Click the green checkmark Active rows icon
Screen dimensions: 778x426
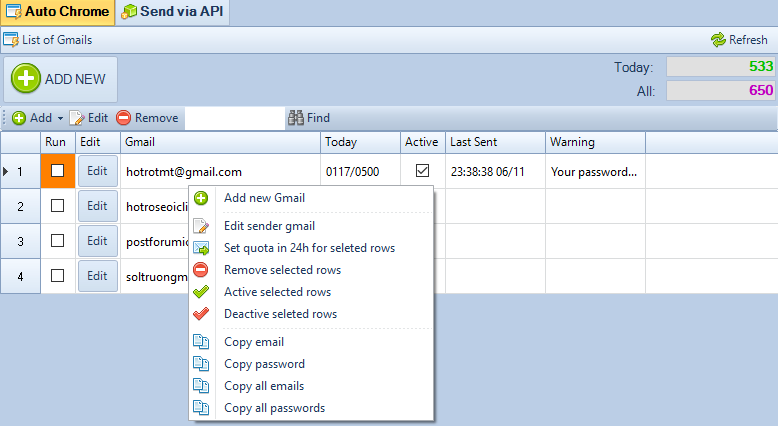(201, 292)
